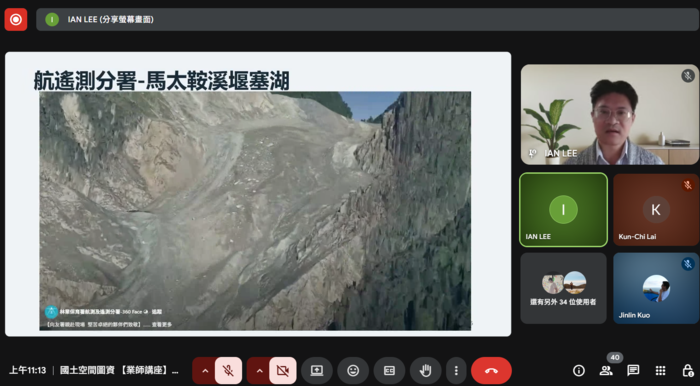
Task: Click the agency logo in slide video
Action: click(51, 312)
